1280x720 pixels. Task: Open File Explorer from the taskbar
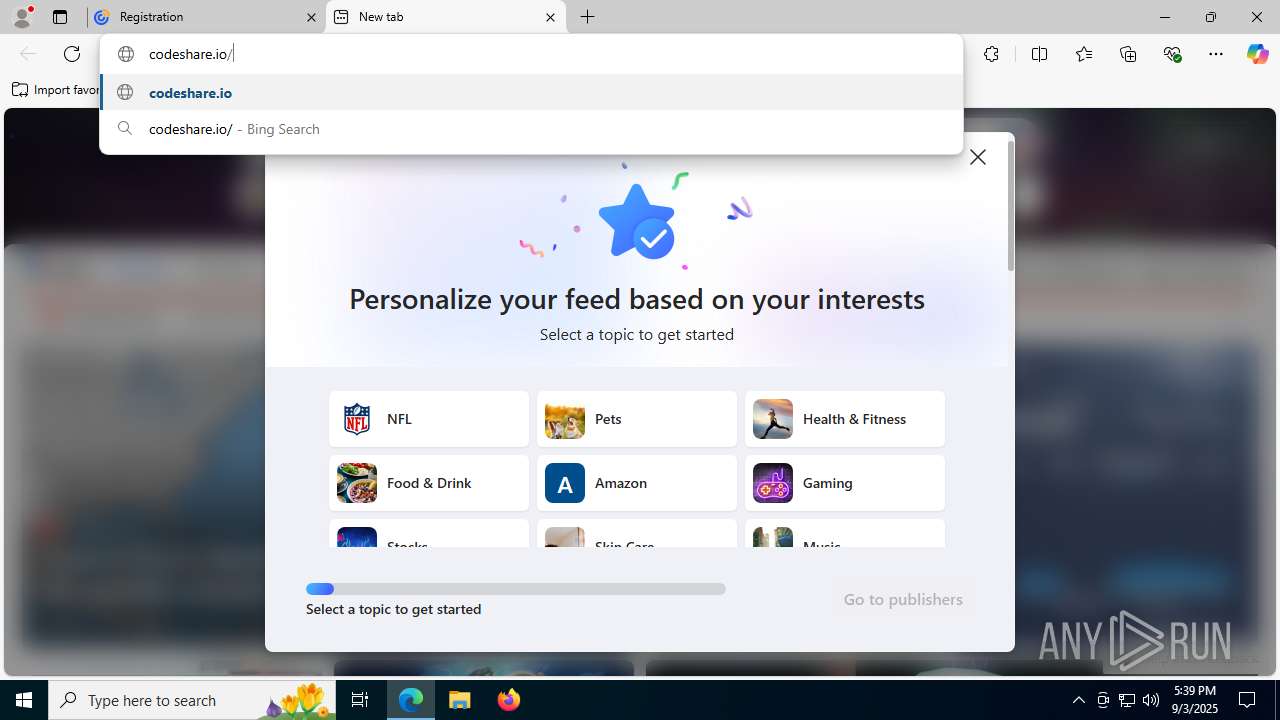pyautogui.click(x=460, y=700)
